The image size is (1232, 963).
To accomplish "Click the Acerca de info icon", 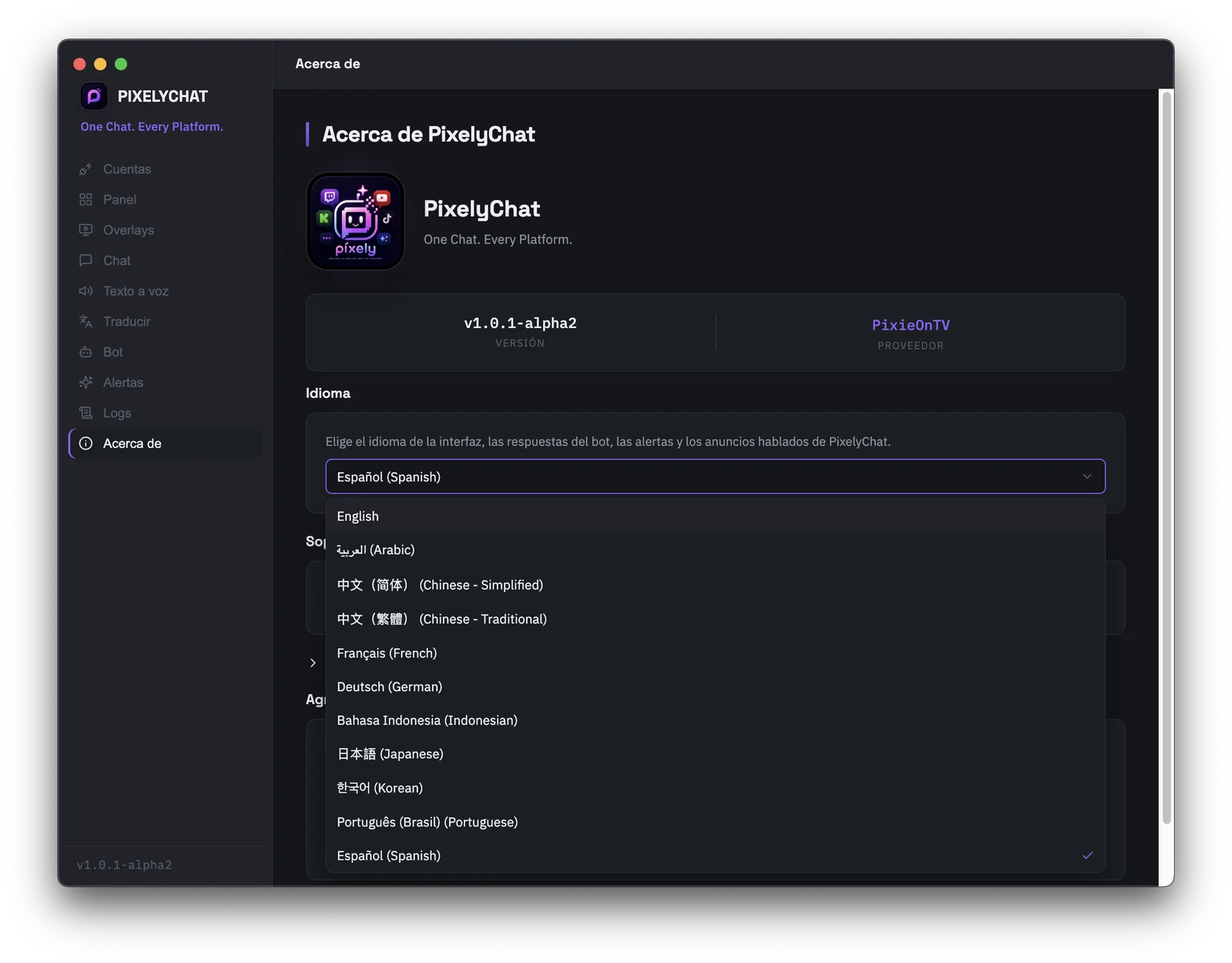I will (x=85, y=443).
